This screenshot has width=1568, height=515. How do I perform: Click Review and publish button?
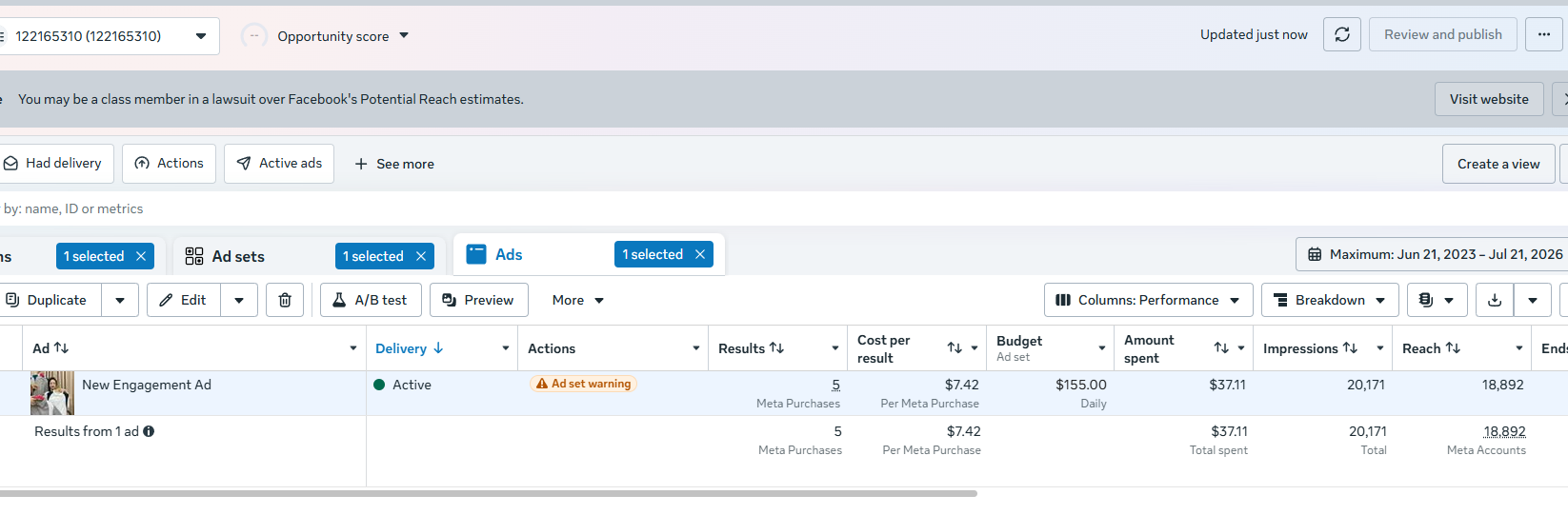click(x=1443, y=34)
